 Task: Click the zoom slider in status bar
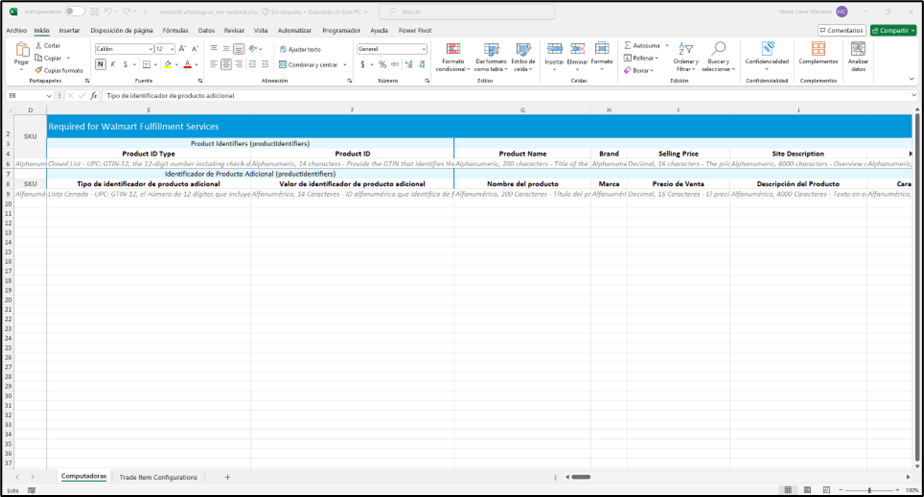869,490
